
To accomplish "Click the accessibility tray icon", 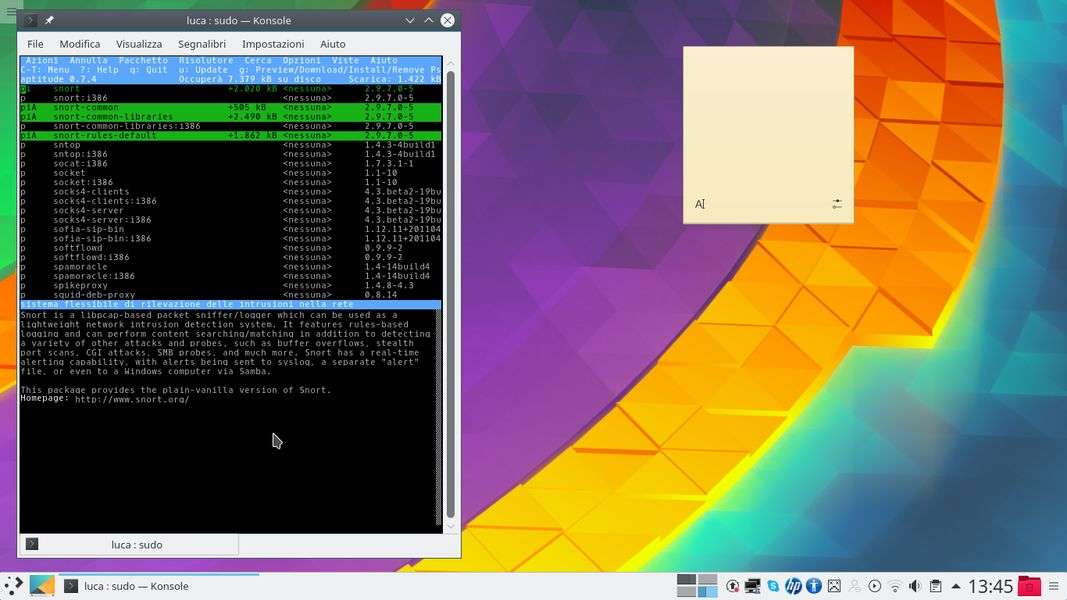I will pyautogui.click(x=814, y=586).
